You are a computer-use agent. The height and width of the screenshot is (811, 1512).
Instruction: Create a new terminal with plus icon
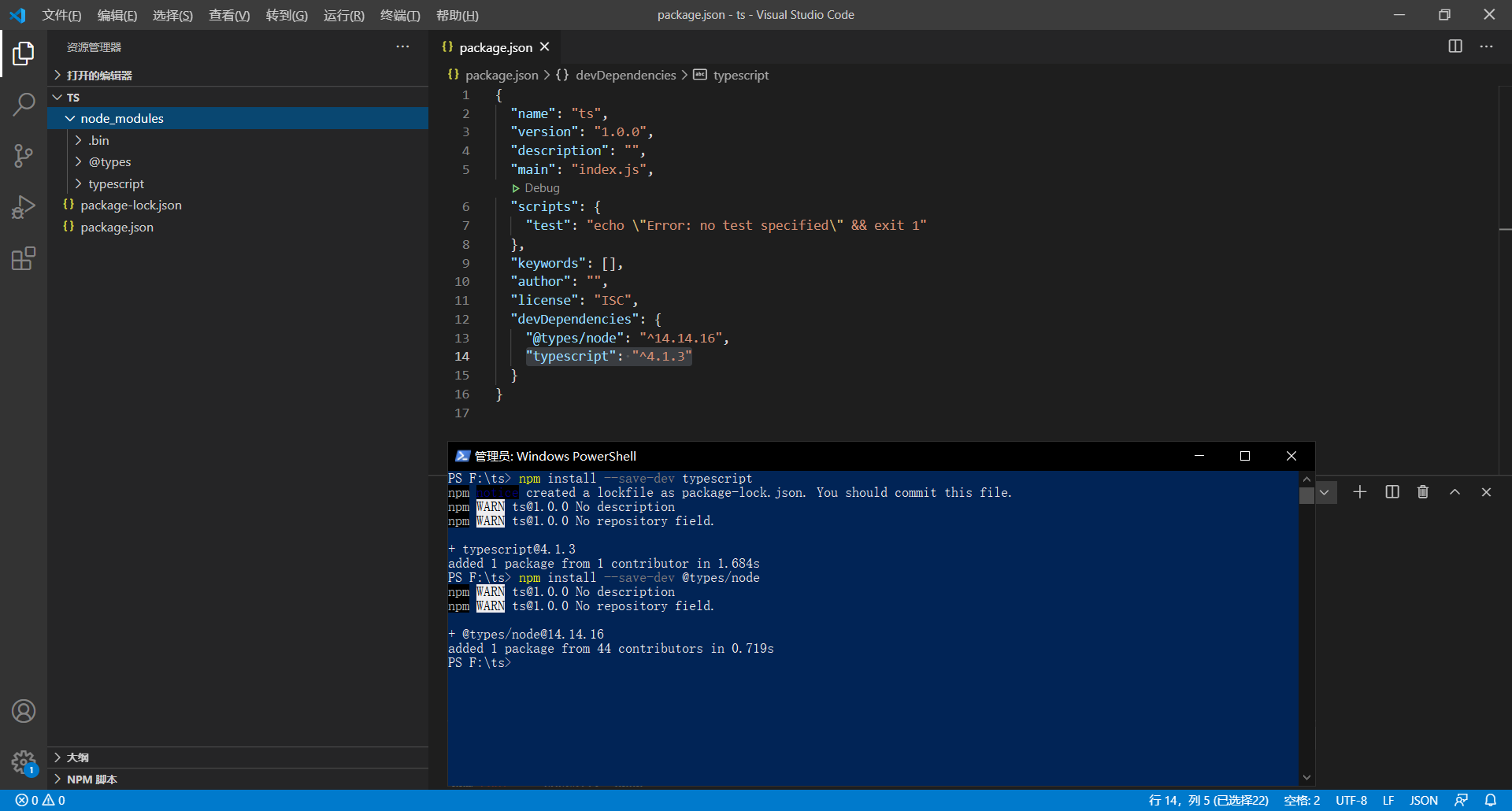[x=1360, y=492]
